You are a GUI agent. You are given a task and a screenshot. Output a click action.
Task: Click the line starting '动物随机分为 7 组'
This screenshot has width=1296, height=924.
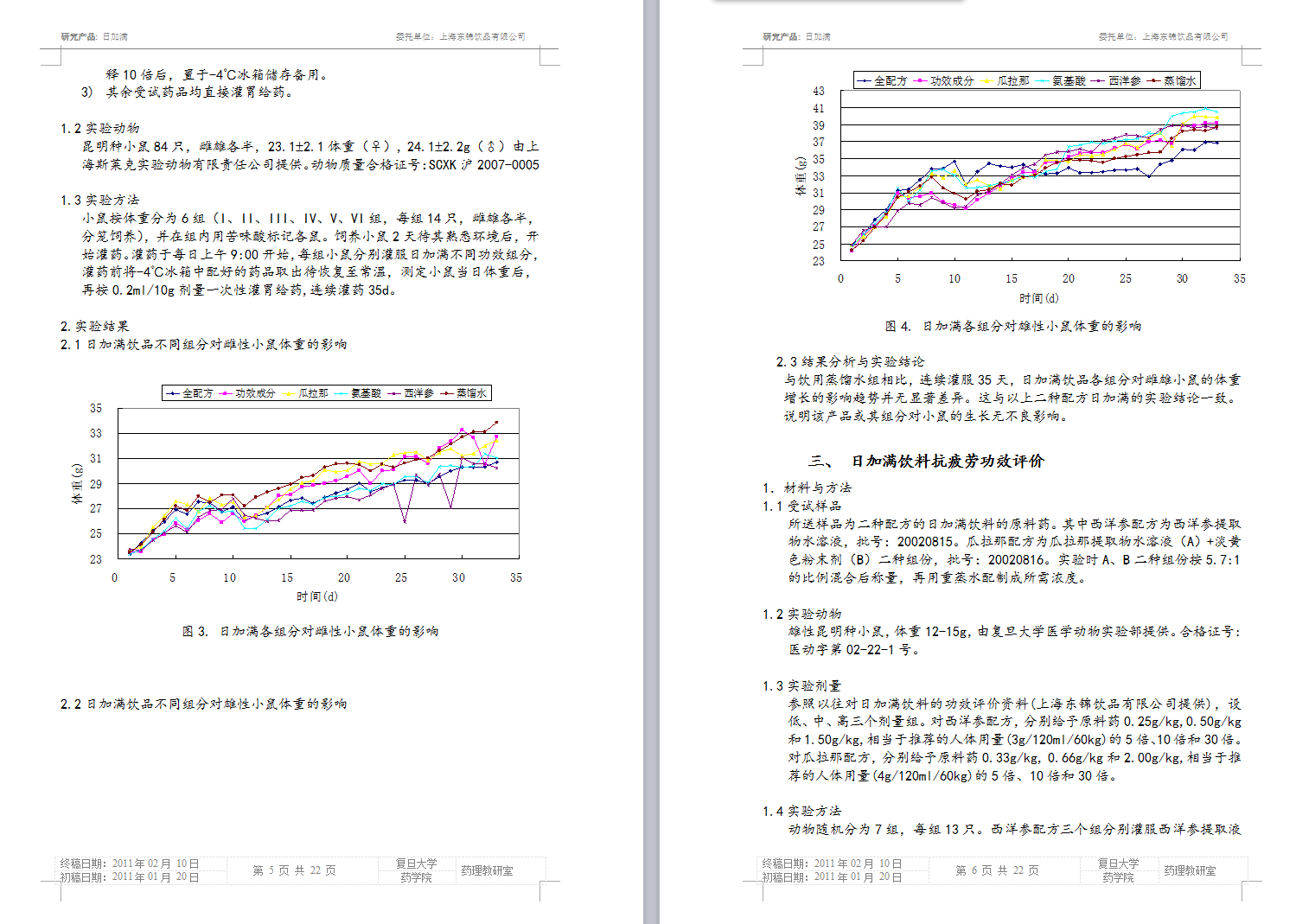point(1015,829)
